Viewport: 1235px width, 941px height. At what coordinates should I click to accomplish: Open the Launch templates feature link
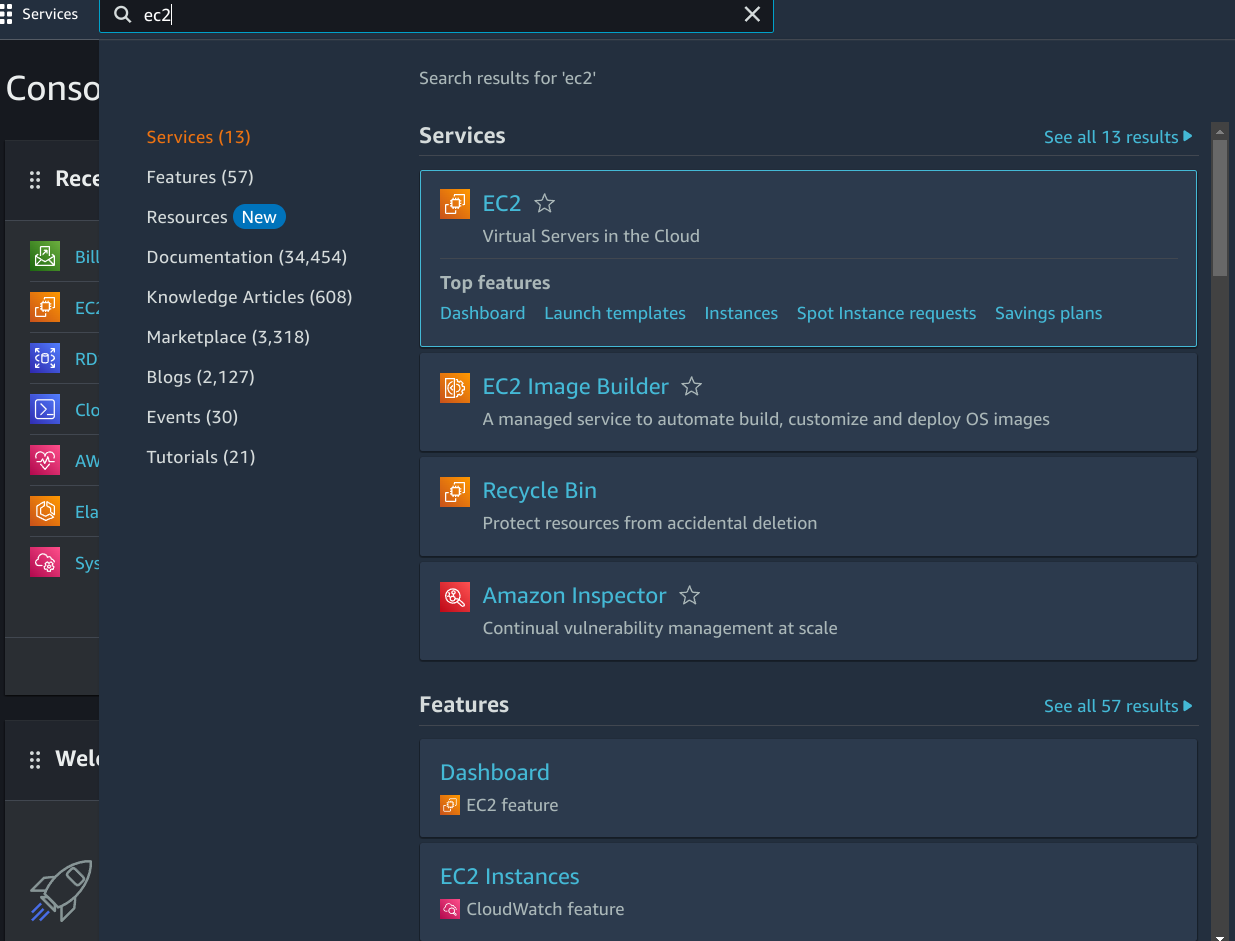pyautogui.click(x=615, y=313)
